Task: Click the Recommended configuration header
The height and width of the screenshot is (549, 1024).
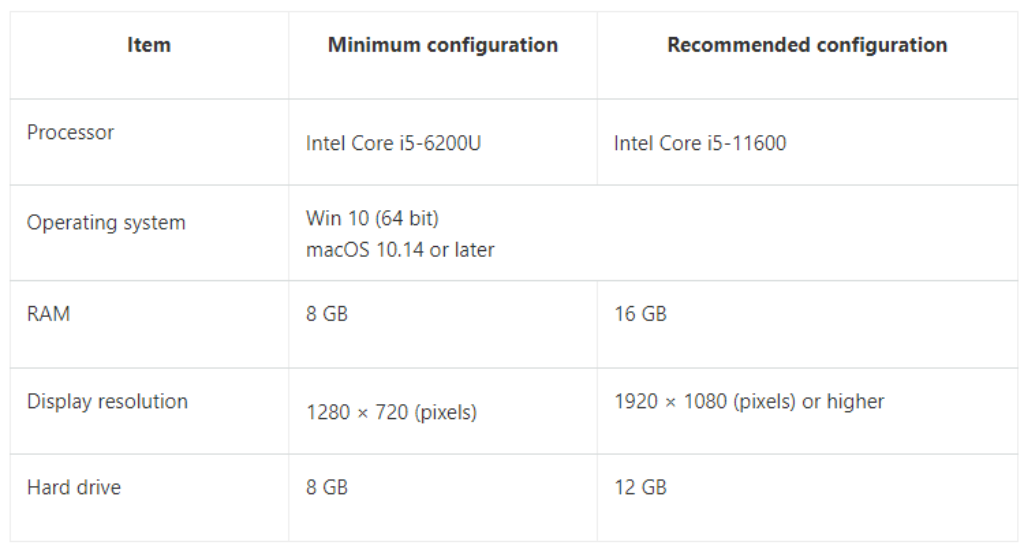Action: [x=807, y=45]
